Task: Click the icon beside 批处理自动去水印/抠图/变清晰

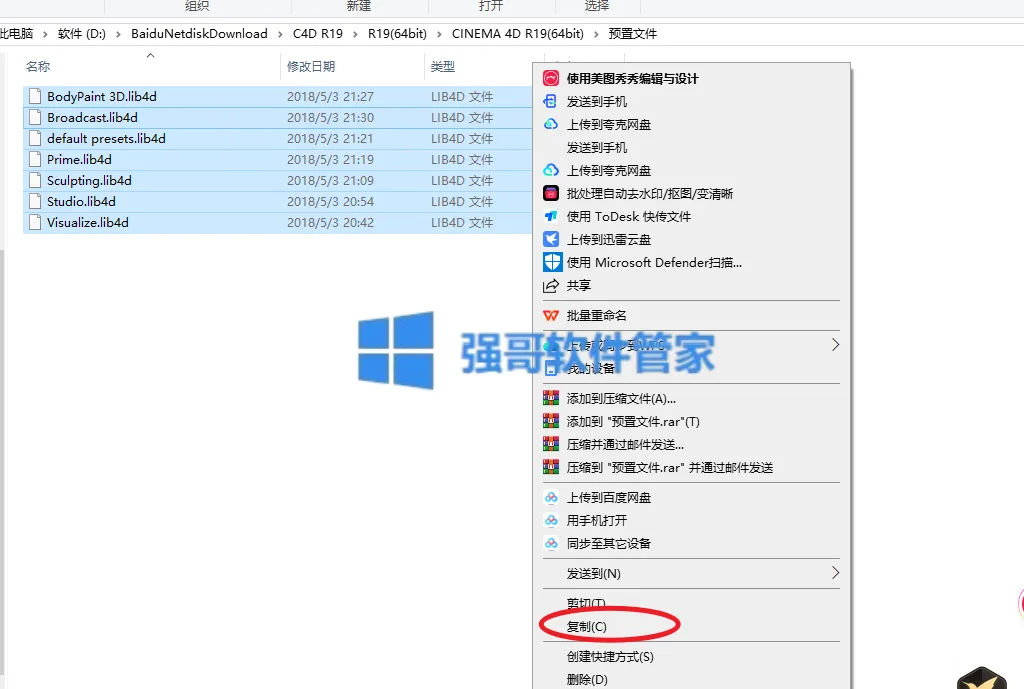Action: tap(551, 193)
